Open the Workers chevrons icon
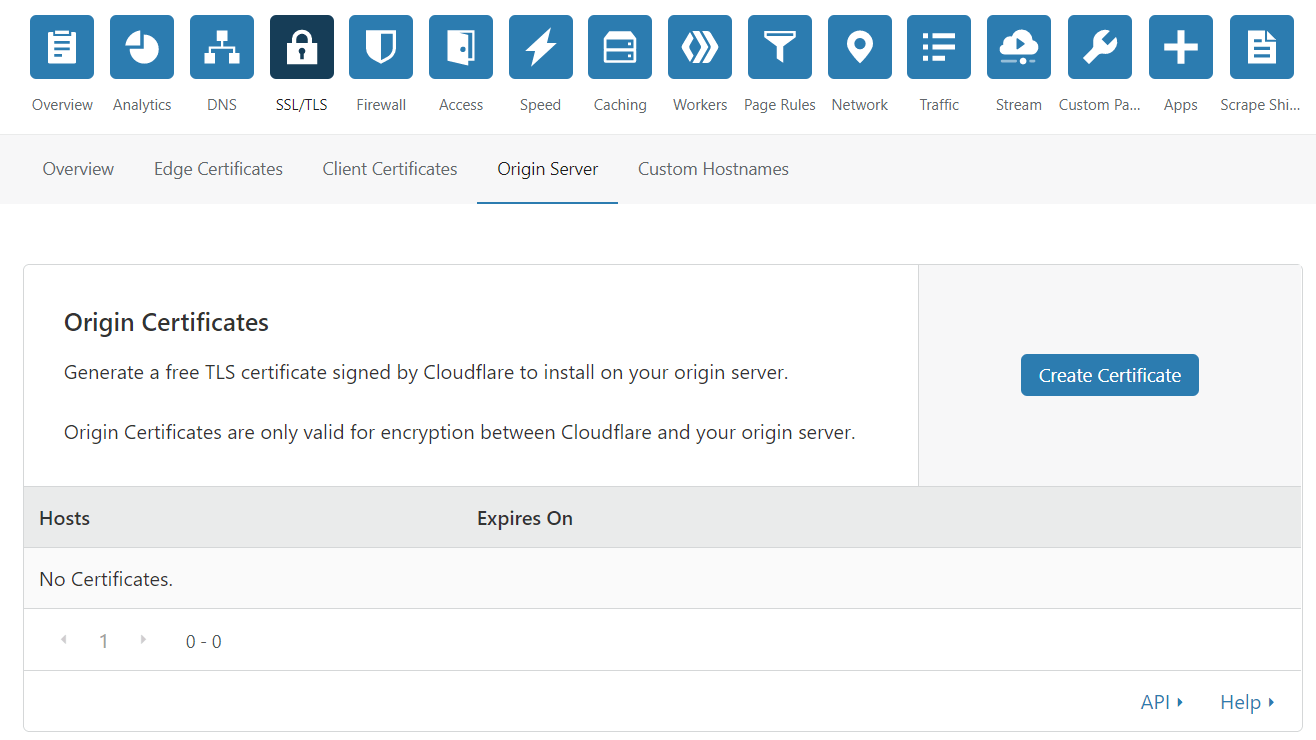Screen dimensions: 1316x740 pos(700,47)
